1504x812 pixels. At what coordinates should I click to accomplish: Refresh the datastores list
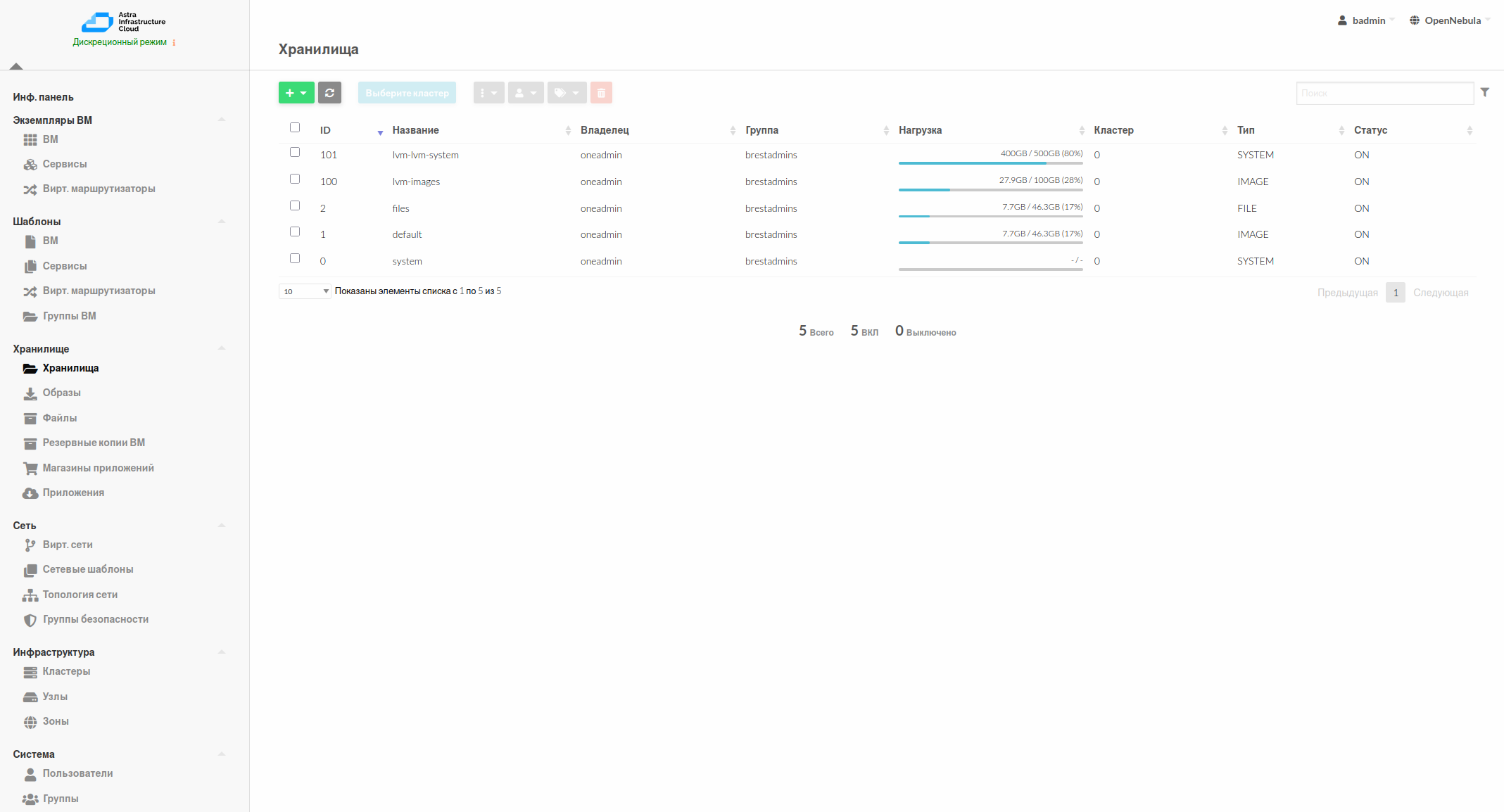(330, 92)
